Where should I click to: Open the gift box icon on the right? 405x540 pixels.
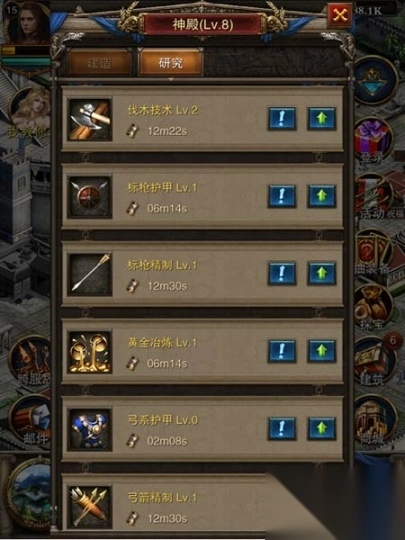[x=373, y=139]
